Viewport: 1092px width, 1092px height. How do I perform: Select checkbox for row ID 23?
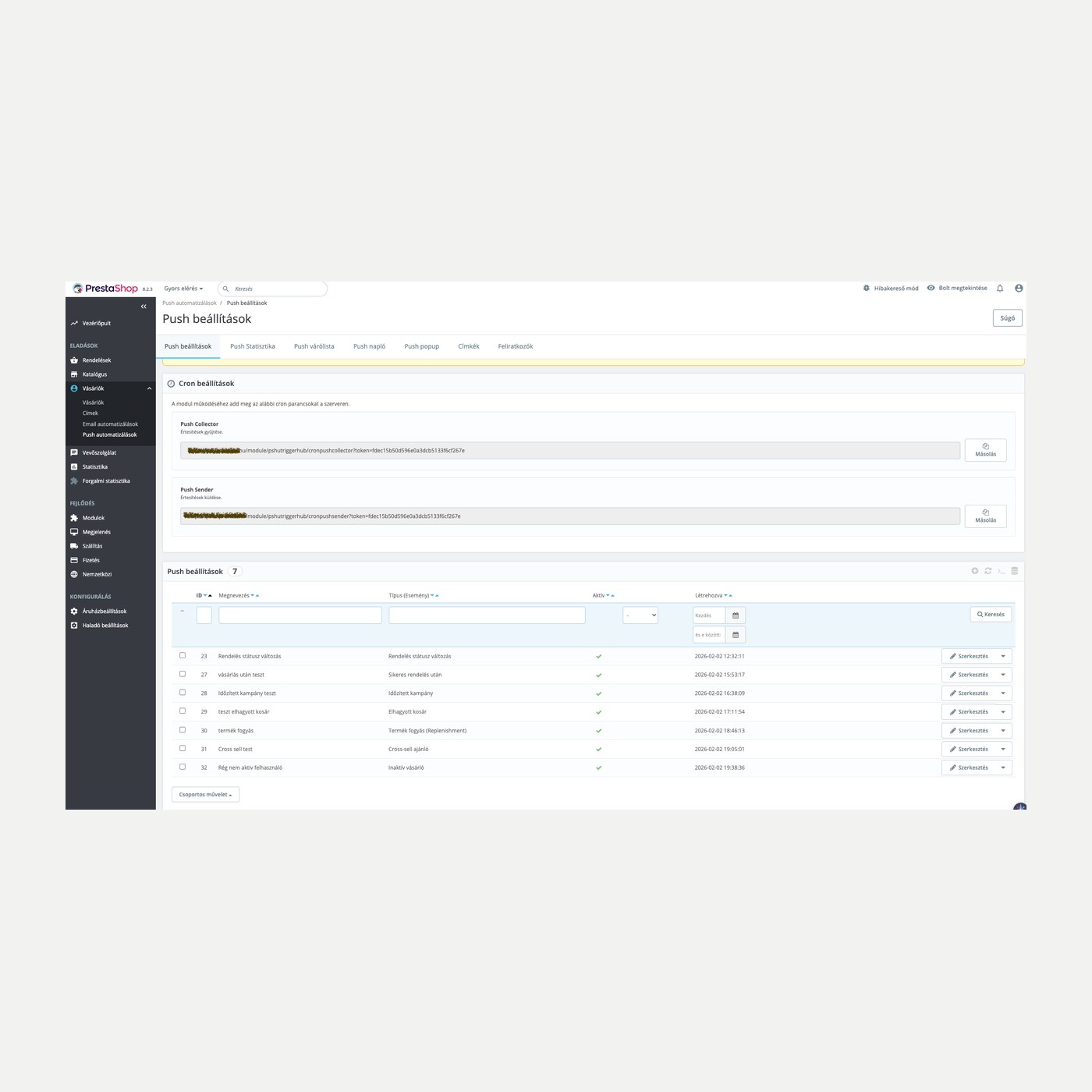(183, 655)
